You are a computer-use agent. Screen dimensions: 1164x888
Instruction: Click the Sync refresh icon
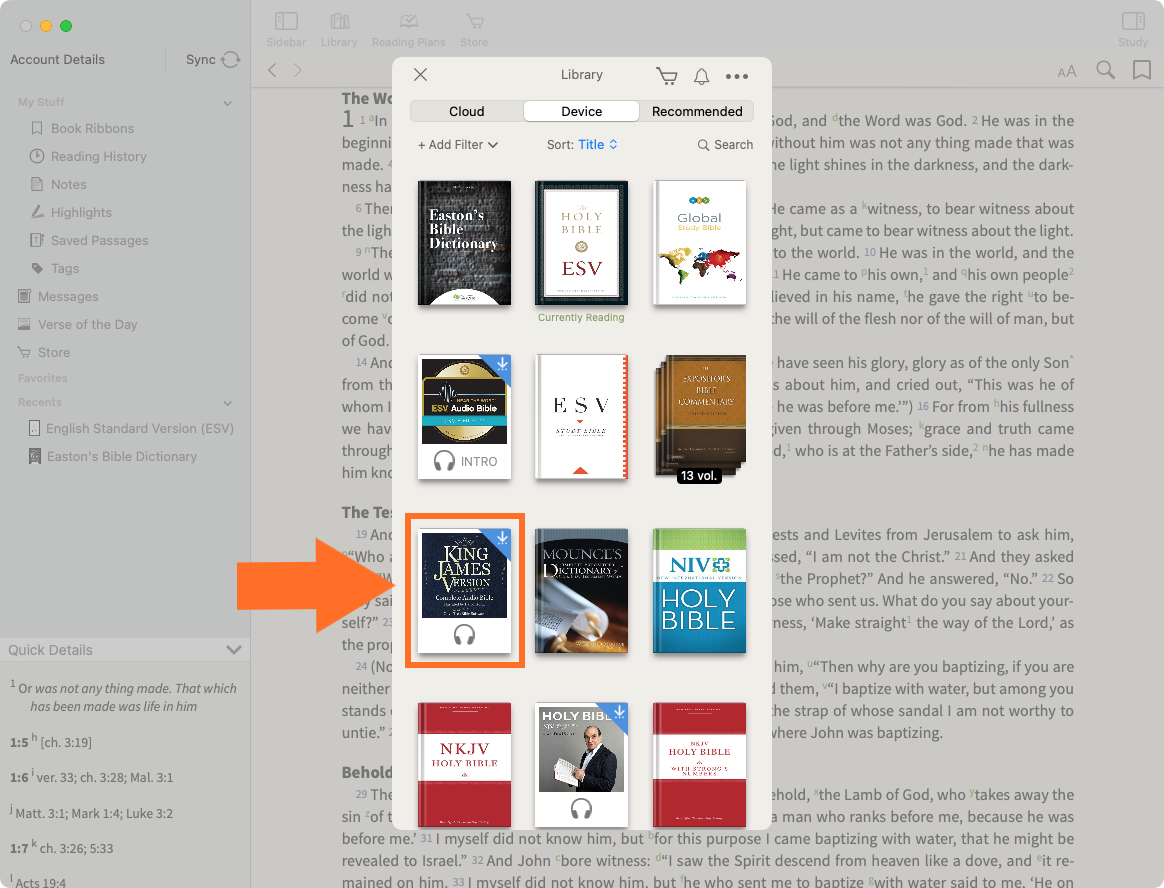click(231, 60)
